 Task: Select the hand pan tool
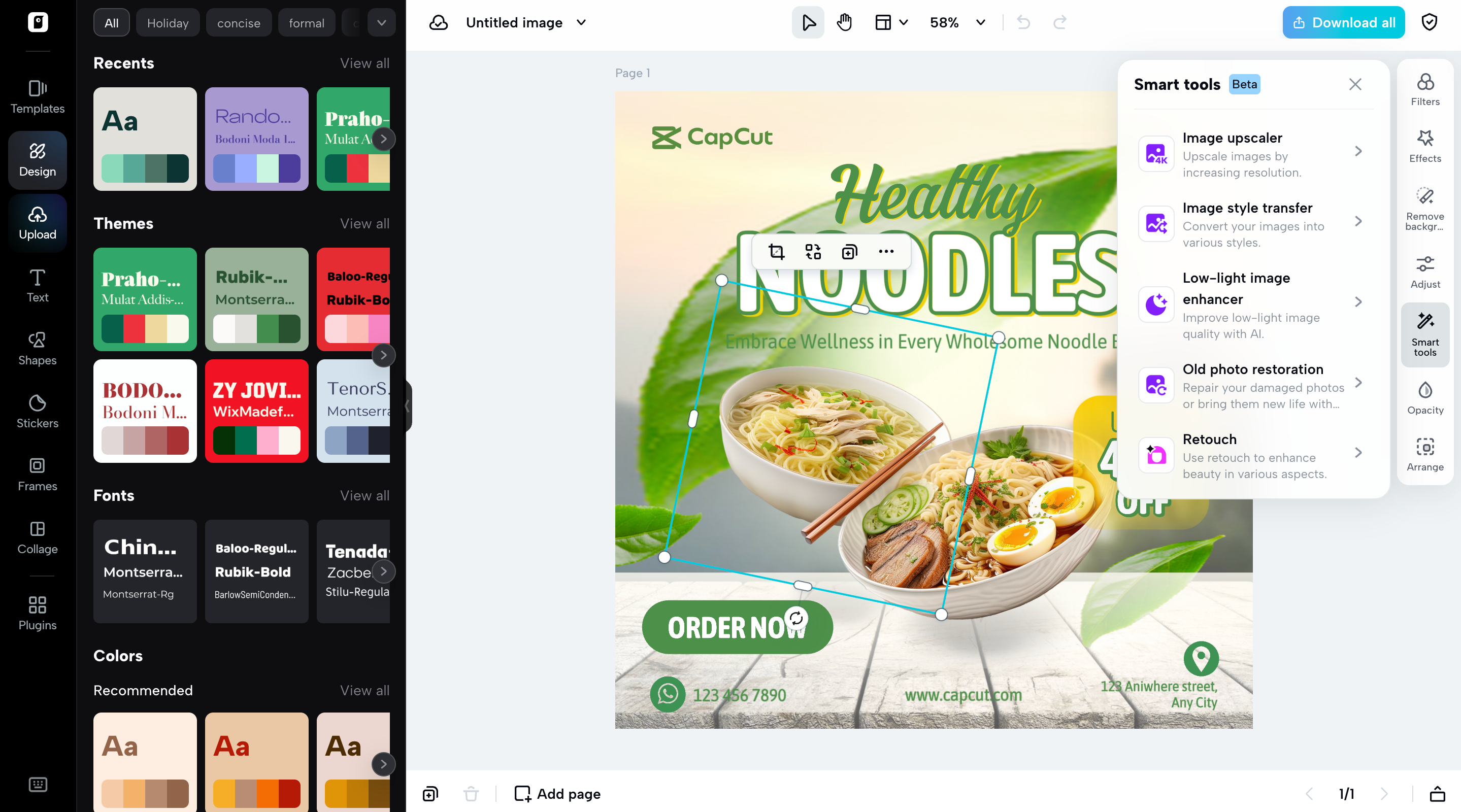845,23
